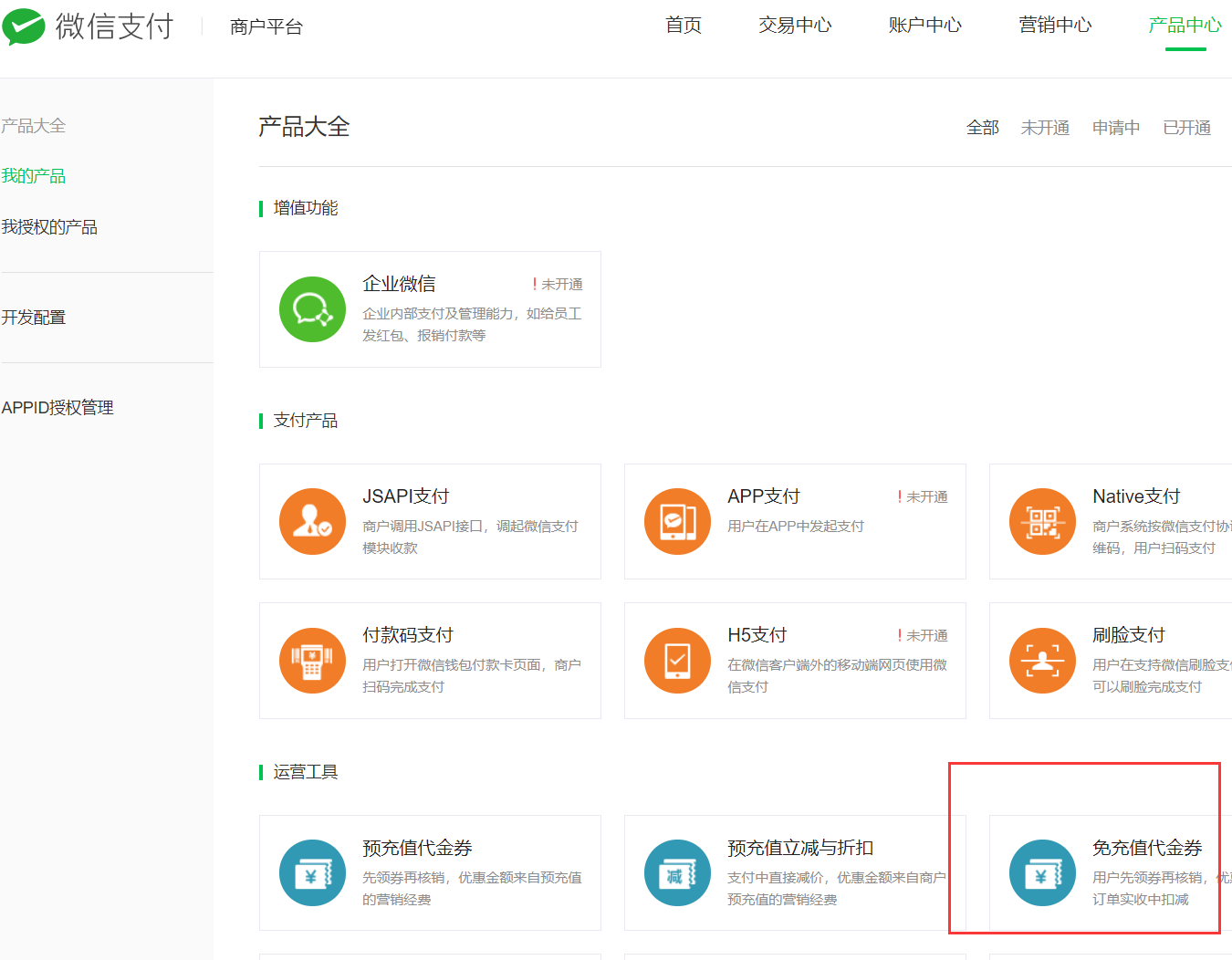Screen dimensions: 1232x960
Task: Click the 付款码支付 POS terminal icon
Action: pos(312,661)
